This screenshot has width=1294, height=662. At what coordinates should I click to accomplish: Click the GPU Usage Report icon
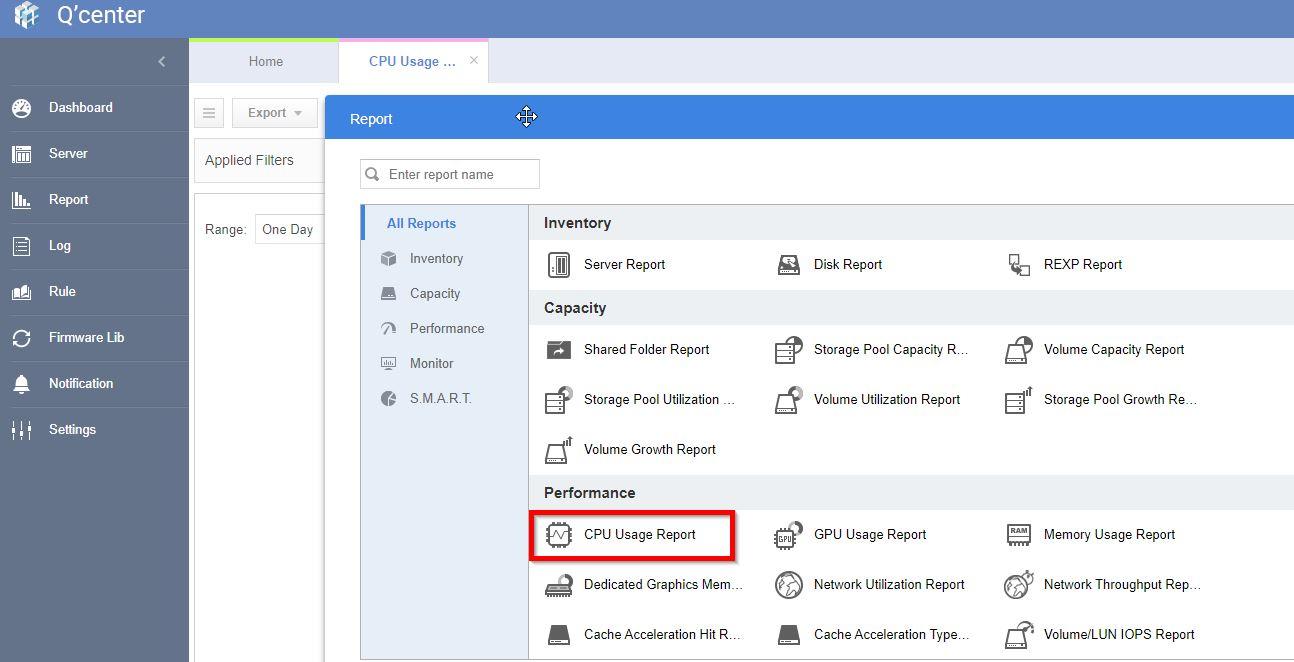[x=789, y=535]
